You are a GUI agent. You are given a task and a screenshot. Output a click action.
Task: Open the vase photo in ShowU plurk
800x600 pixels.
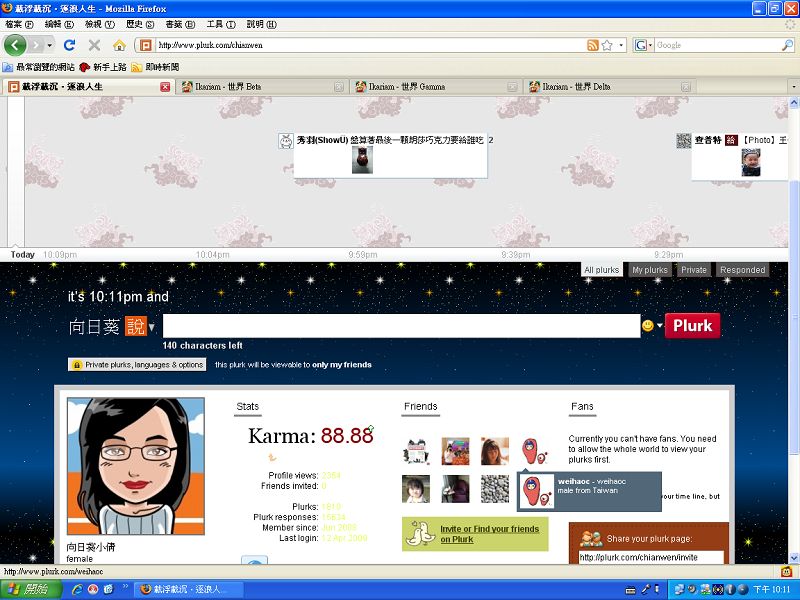pos(362,160)
